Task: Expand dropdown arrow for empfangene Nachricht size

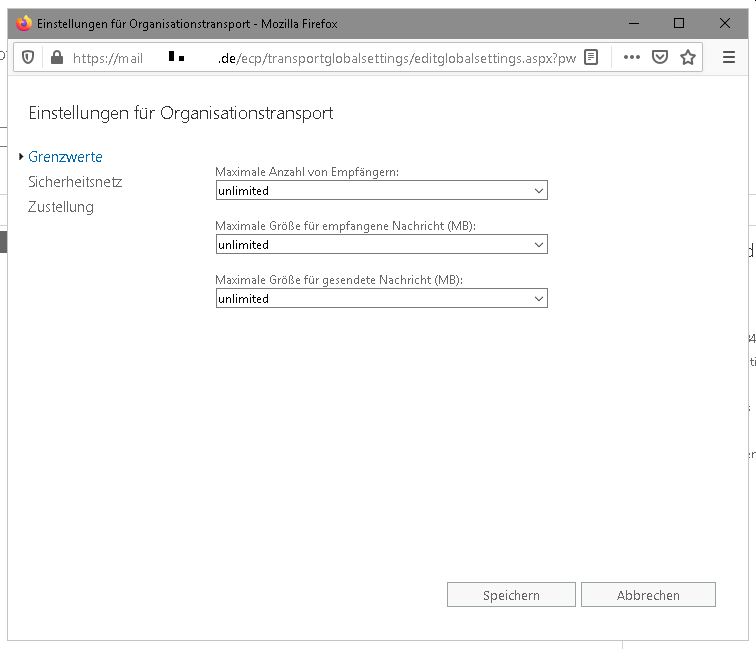Action: pyautogui.click(x=539, y=245)
